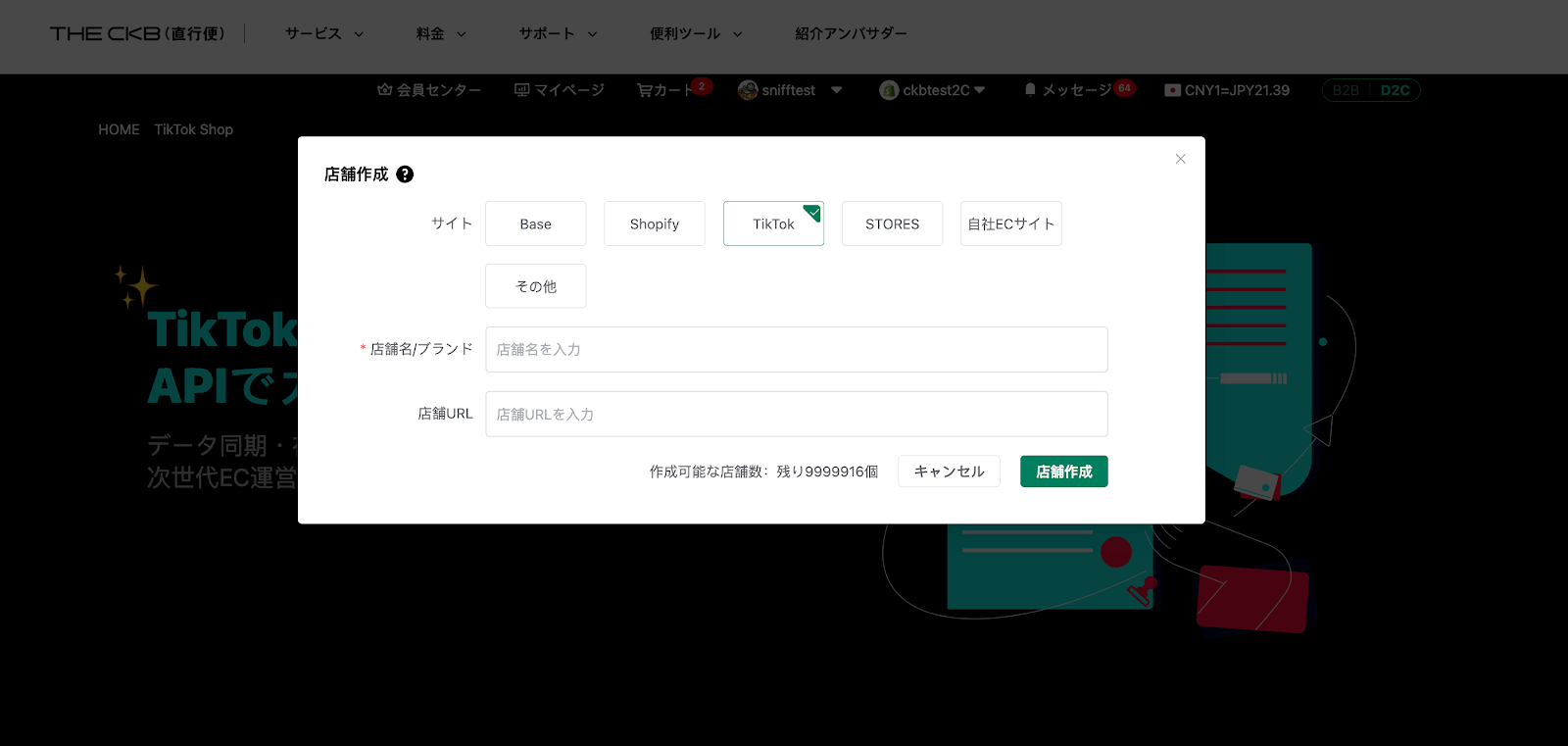The height and width of the screenshot is (746, 1568).
Task: Switch to D2C mode
Action: click(1395, 90)
